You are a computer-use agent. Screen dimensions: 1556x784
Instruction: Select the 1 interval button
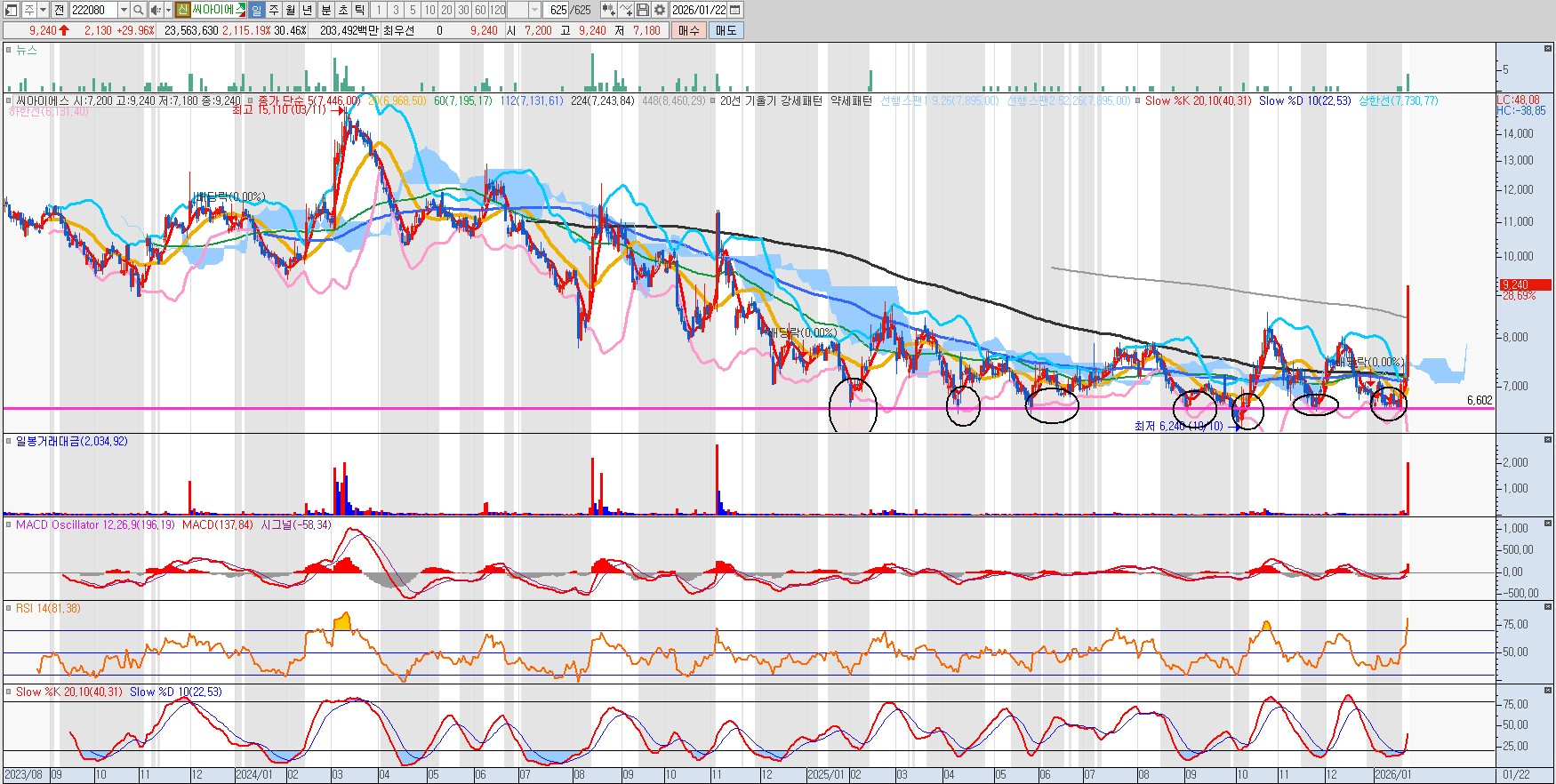point(379,10)
